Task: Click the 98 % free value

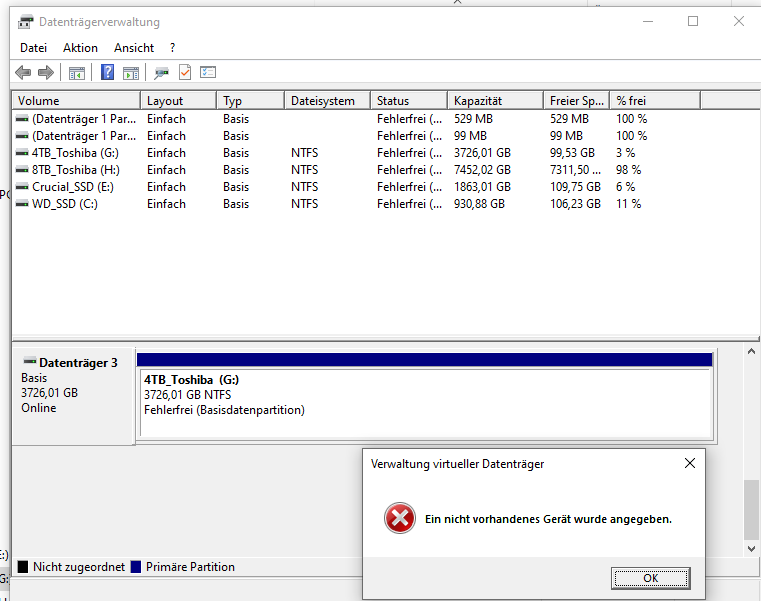Action: point(629,170)
